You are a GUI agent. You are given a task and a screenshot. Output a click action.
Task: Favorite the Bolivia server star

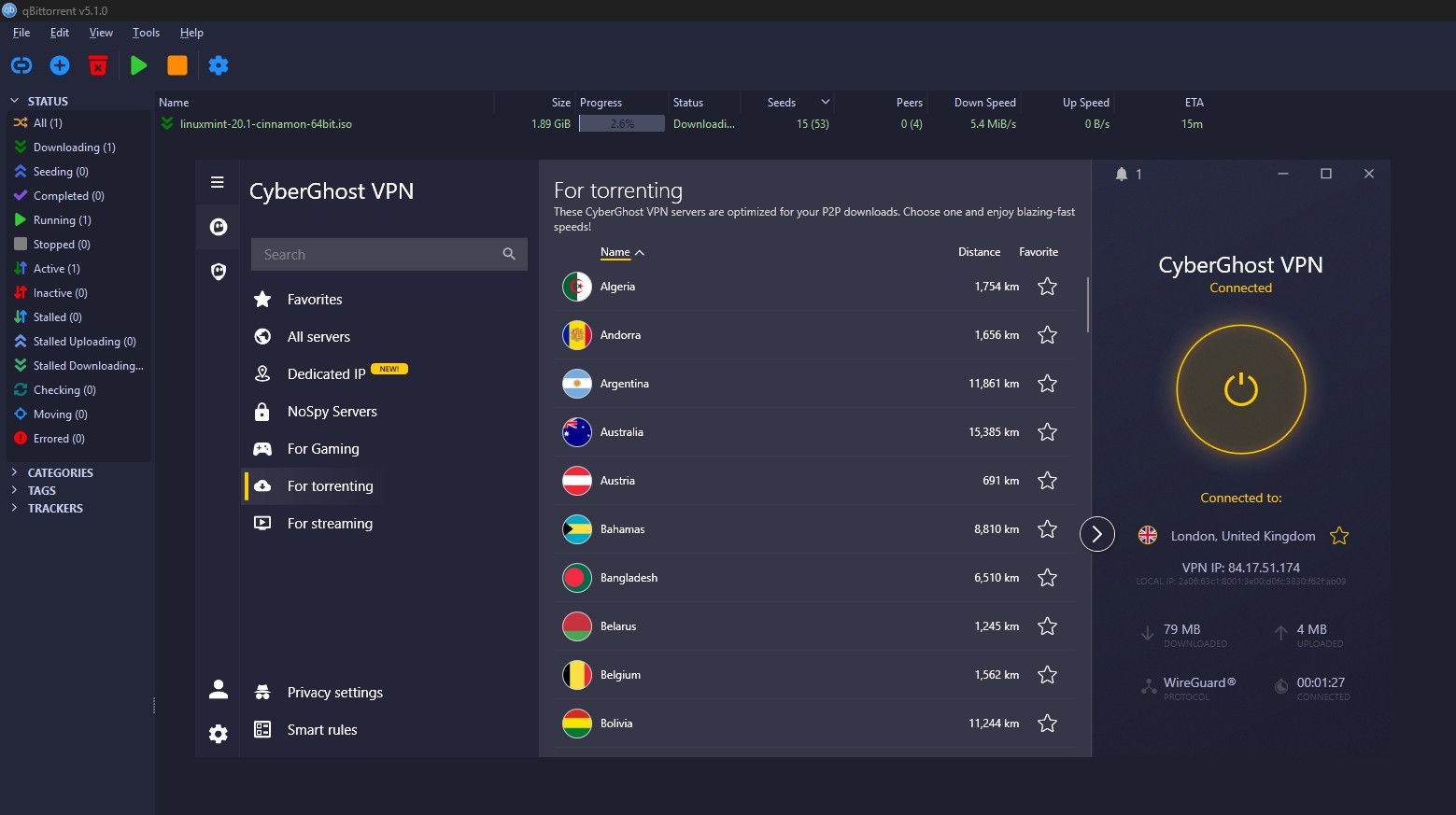(1048, 724)
